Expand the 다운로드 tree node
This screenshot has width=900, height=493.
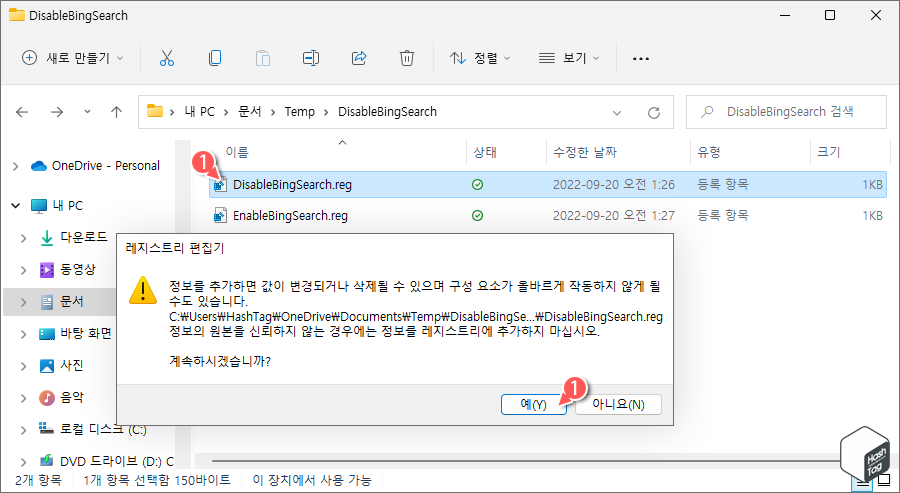tap(24, 238)
